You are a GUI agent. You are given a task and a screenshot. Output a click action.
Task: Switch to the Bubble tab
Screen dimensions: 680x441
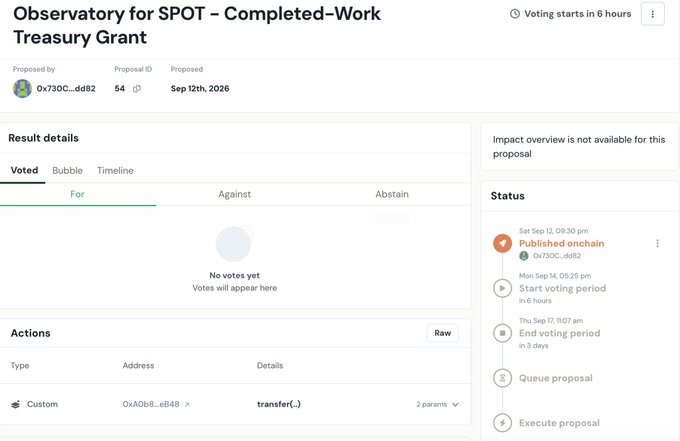(x=67, y=170)
